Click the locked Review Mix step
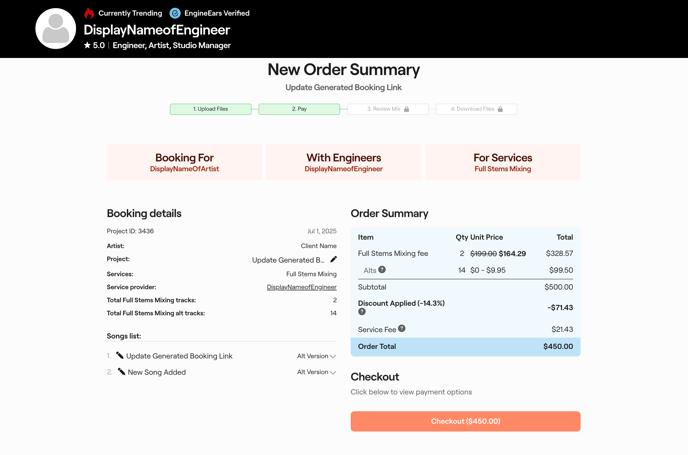The image size is (688, 455). click(388, 109)
